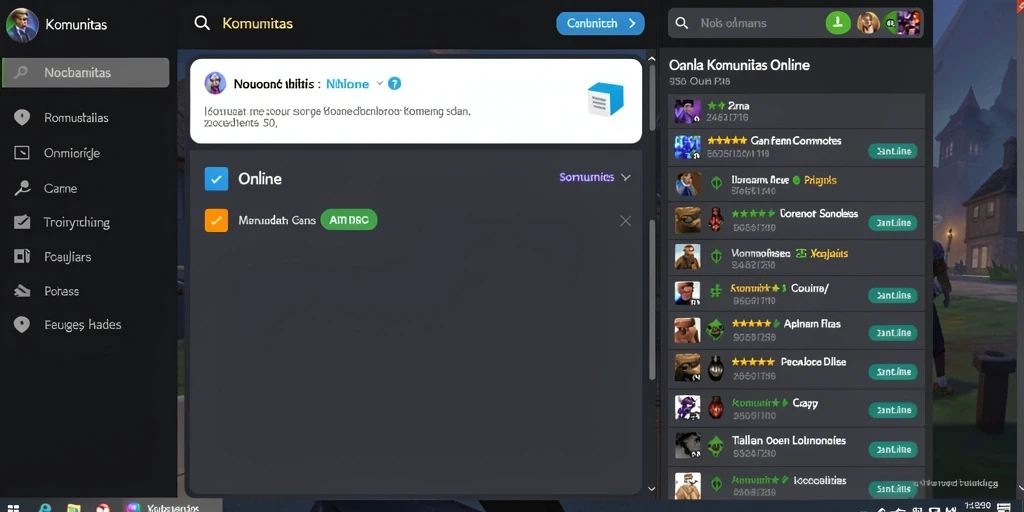Click the Romustaiias location pin icon
Viewport: 1024px width, 512px height.
coord(22,118)
